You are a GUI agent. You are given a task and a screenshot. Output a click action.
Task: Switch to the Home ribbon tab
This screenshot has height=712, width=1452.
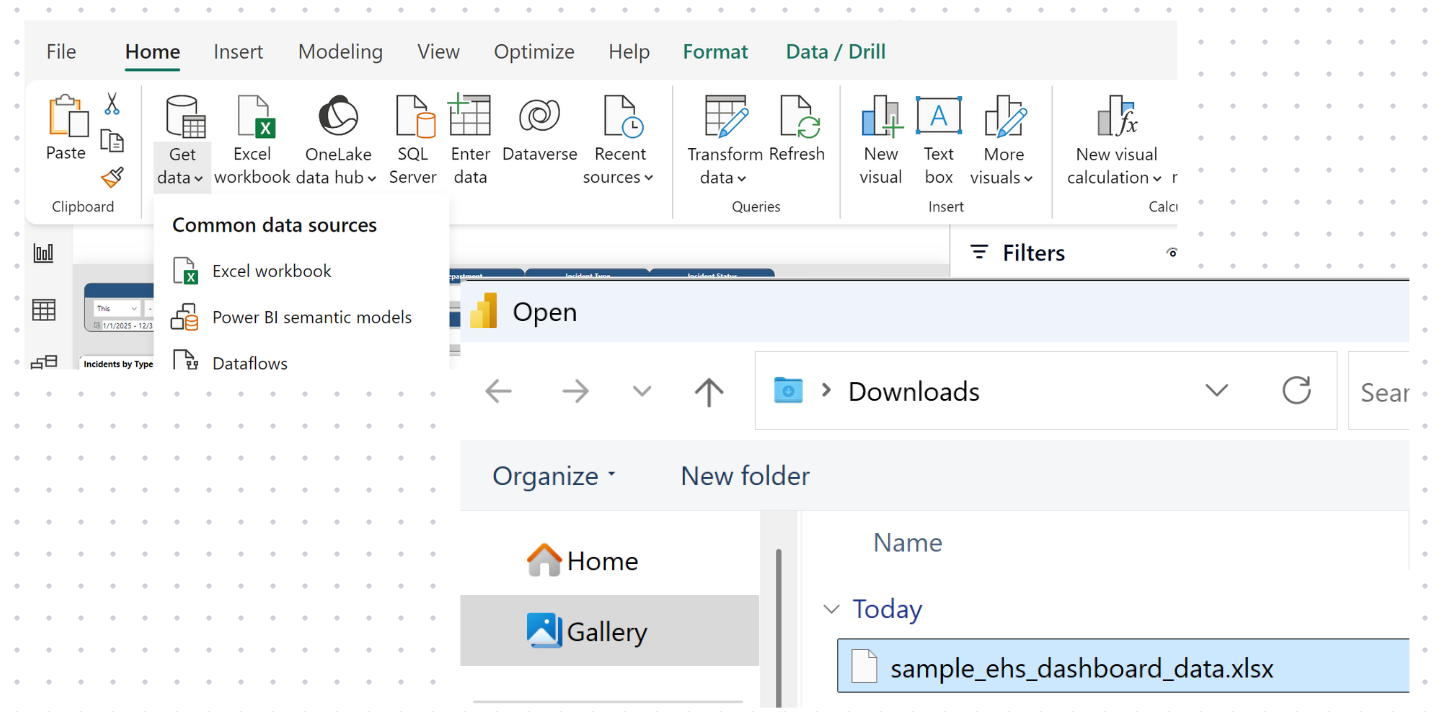(x=152, y=52)
